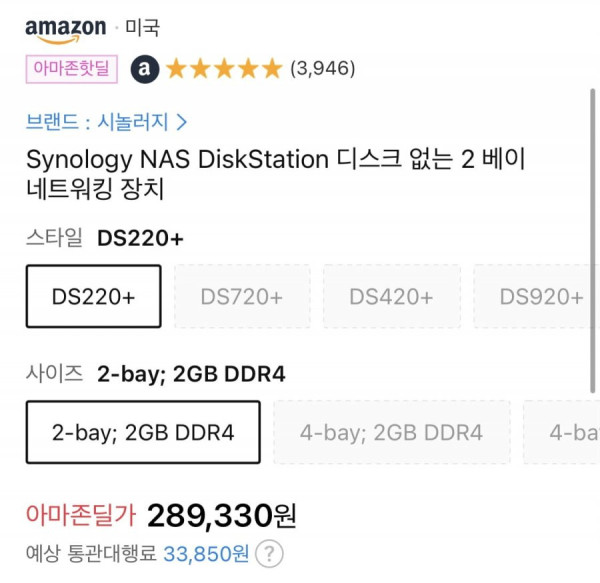Click the Amazon logo
600x583 pixels.
(65, 31)
